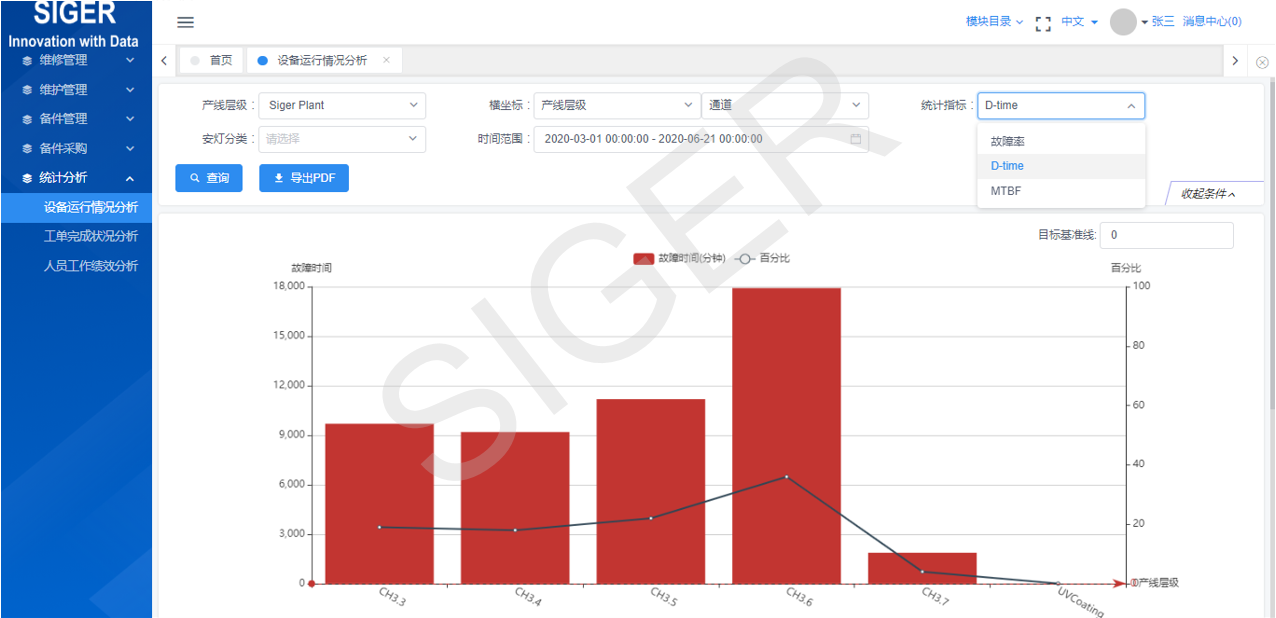This screenshot has height=618, width=1276.
Task: Select MTBF from the indicator list
Action: tap(1006, 191)
